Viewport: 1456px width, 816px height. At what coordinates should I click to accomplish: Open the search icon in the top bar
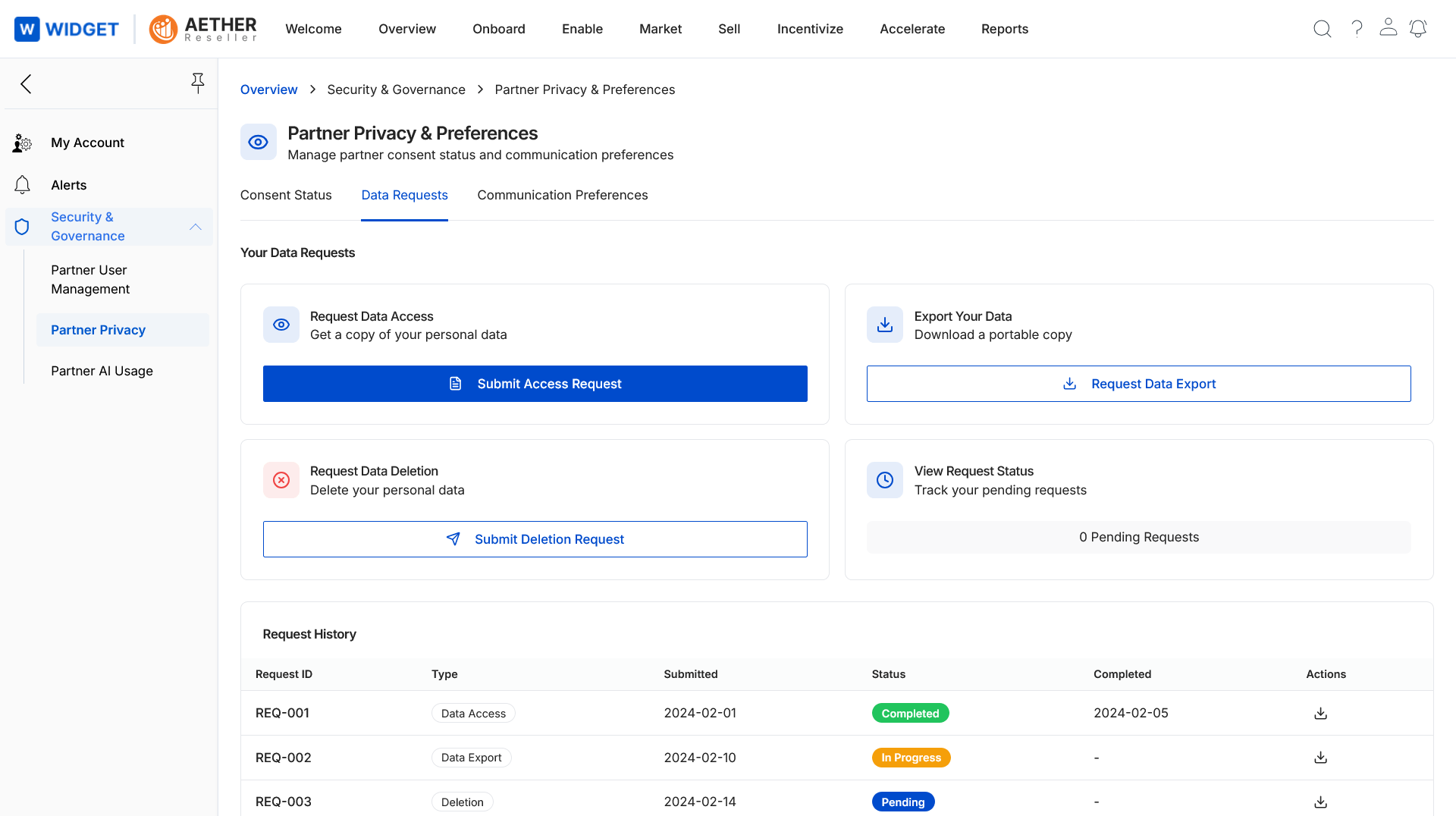1322,29
